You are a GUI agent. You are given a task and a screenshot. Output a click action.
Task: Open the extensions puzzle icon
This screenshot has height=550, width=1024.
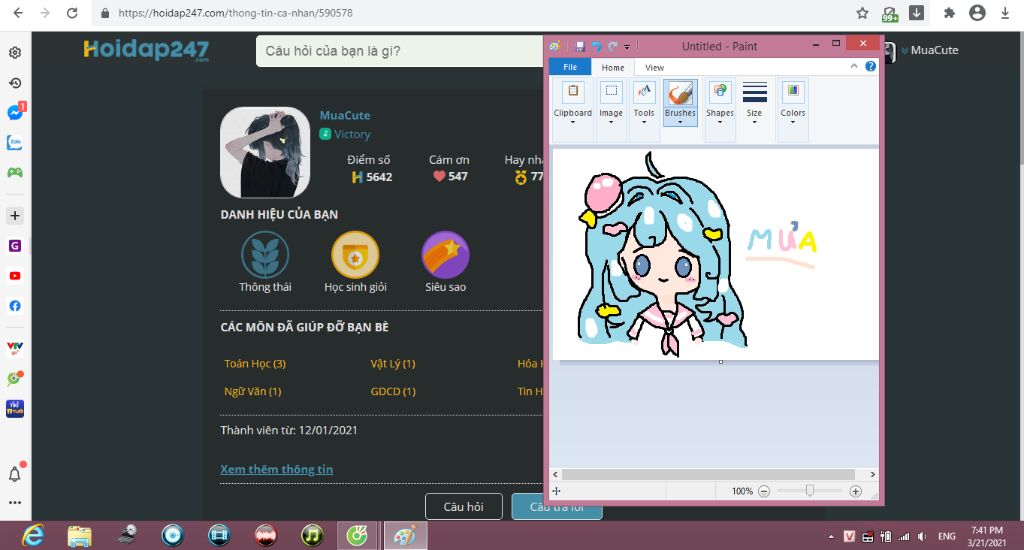point(950,13)
